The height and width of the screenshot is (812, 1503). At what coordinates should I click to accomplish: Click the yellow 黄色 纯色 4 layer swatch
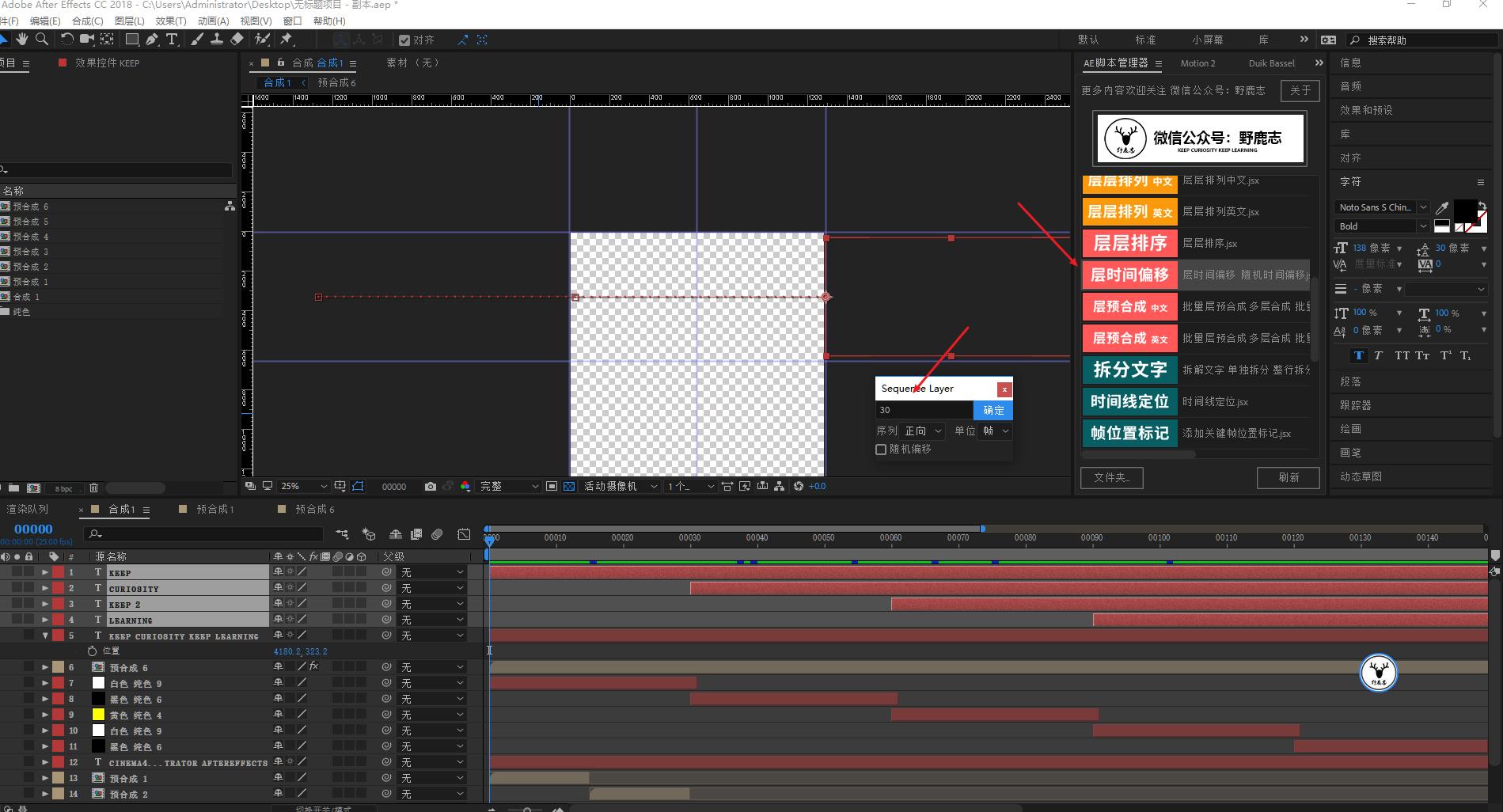point(98,715)
